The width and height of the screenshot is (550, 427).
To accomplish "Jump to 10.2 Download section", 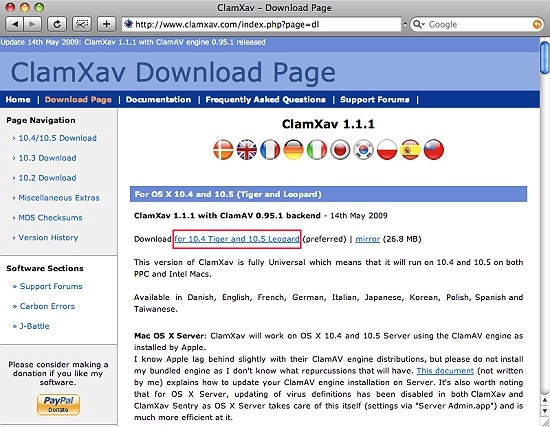I will [47, 178].
